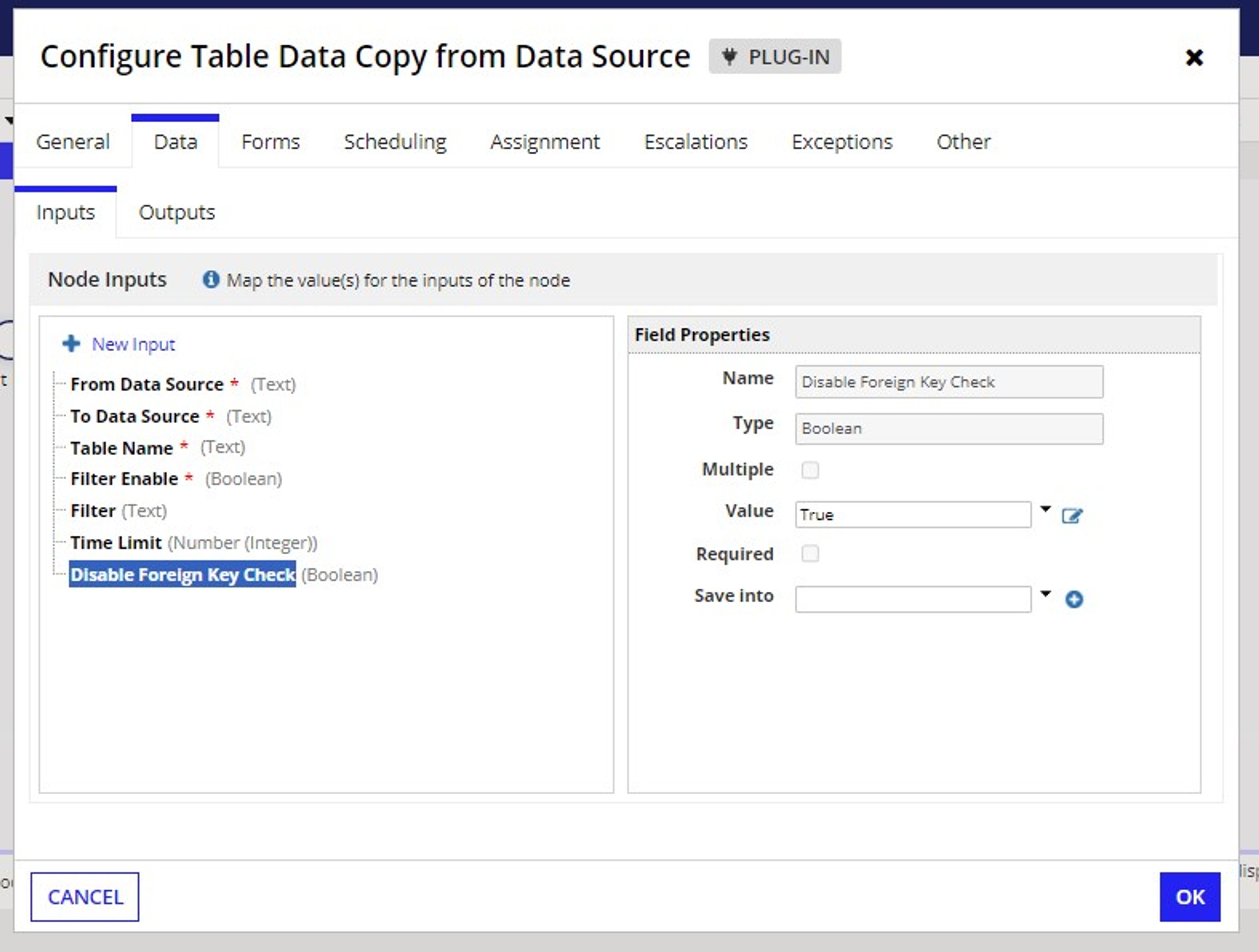This screenshot has height=952, width=1259.
Task: Click the info icon near Node Inputs
Action: click(x=210, y=279)
